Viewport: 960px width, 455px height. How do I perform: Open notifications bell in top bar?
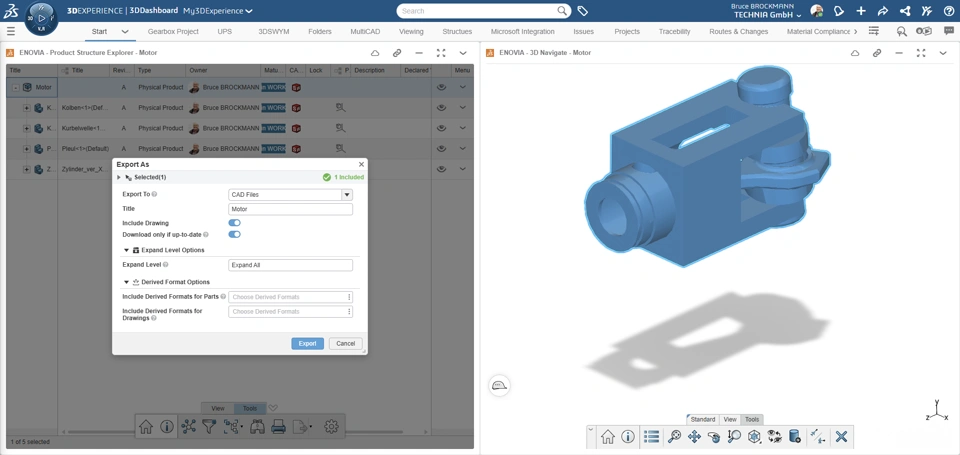[x=839, y=11]
